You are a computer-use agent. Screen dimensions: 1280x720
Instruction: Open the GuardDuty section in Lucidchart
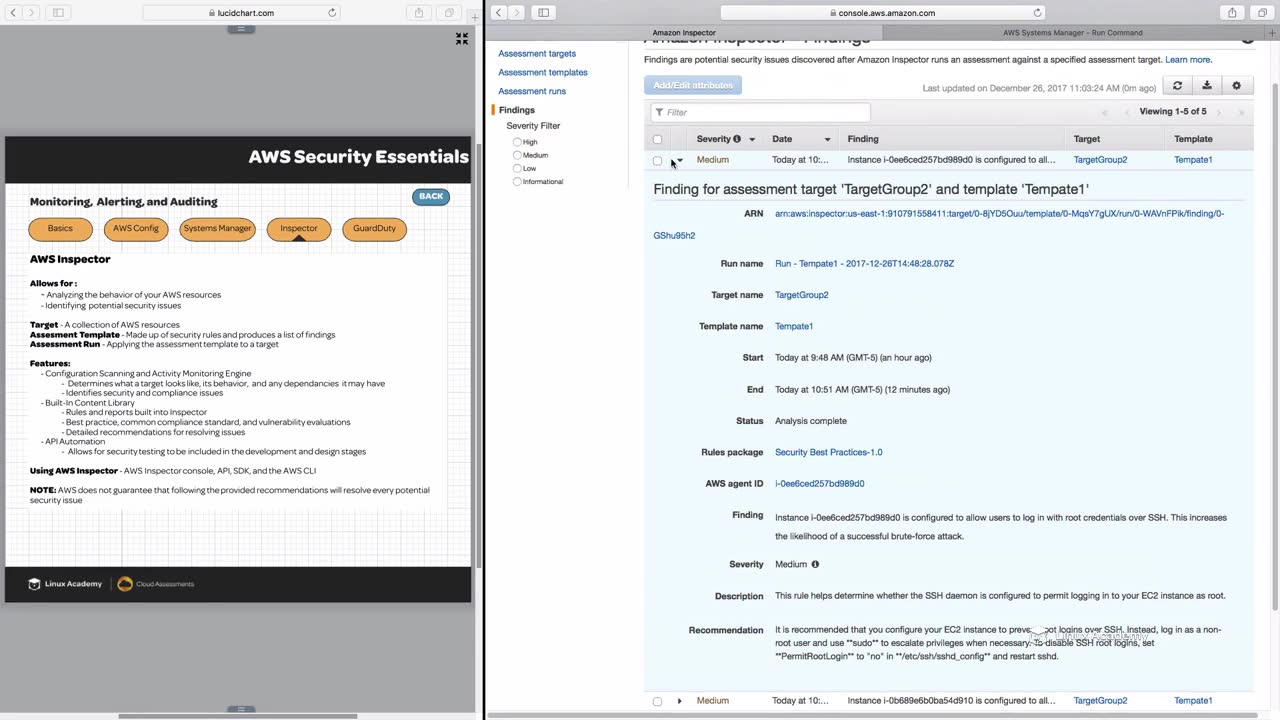pyautogui.click(x=374, y=228)
